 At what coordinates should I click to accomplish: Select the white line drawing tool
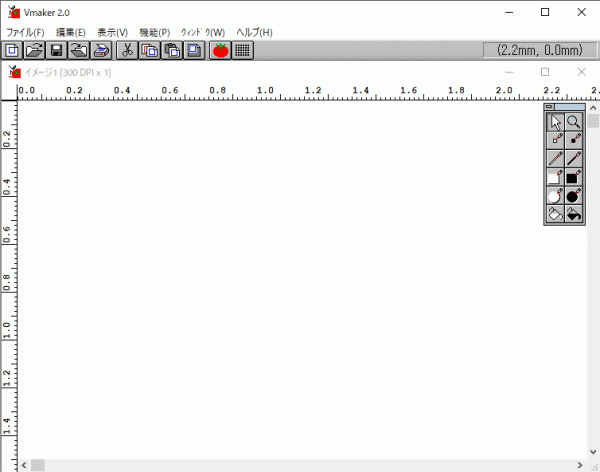556,159
